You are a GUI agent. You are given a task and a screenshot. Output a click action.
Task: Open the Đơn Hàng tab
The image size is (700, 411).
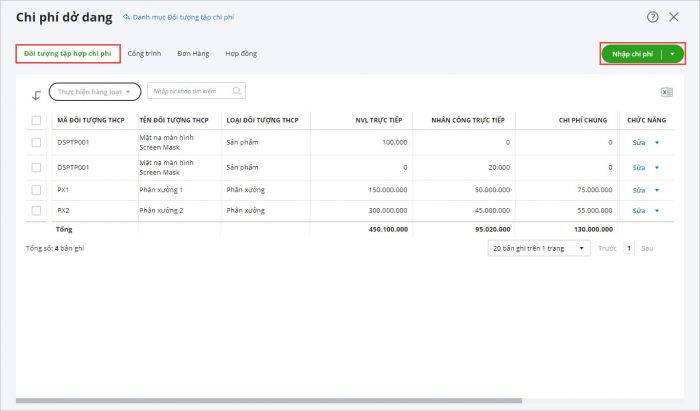192,53
